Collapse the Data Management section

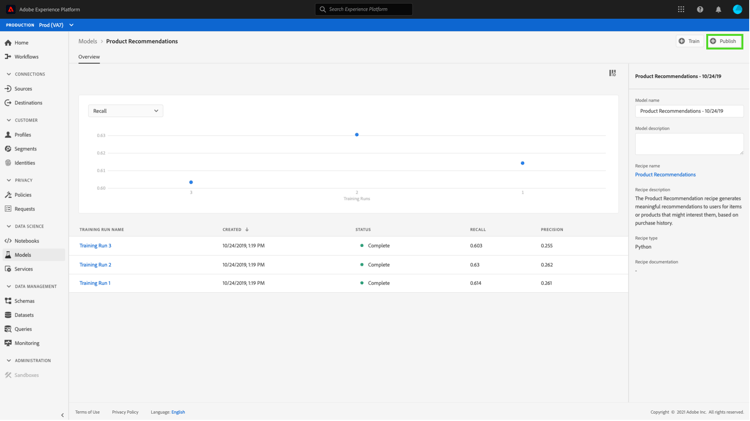pos(9,286)
